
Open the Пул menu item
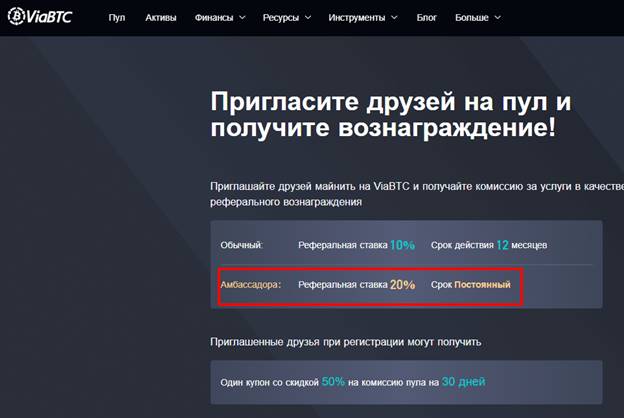pyautogui.click(x=117, y=18)
